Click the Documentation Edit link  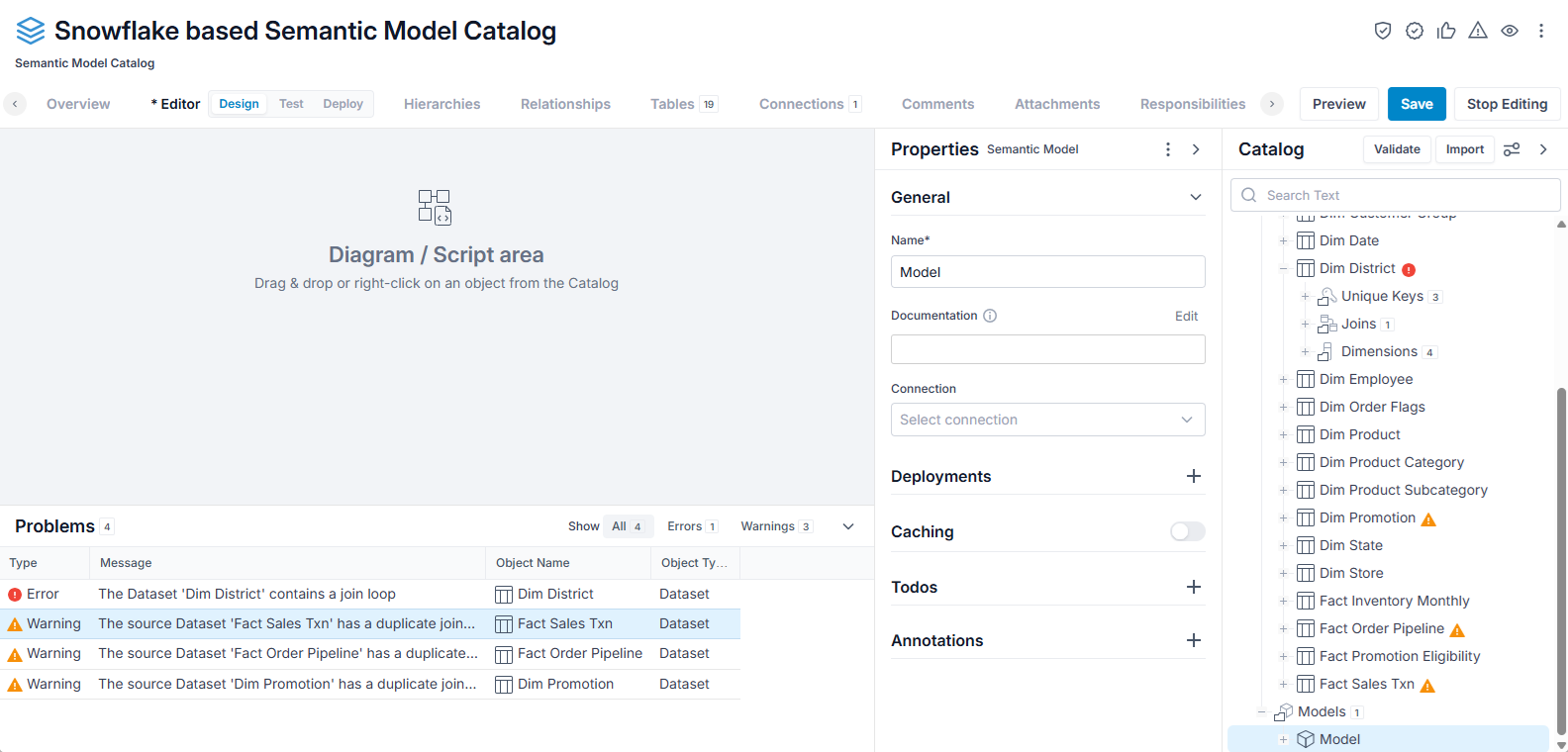click(x=1186, y=316)
